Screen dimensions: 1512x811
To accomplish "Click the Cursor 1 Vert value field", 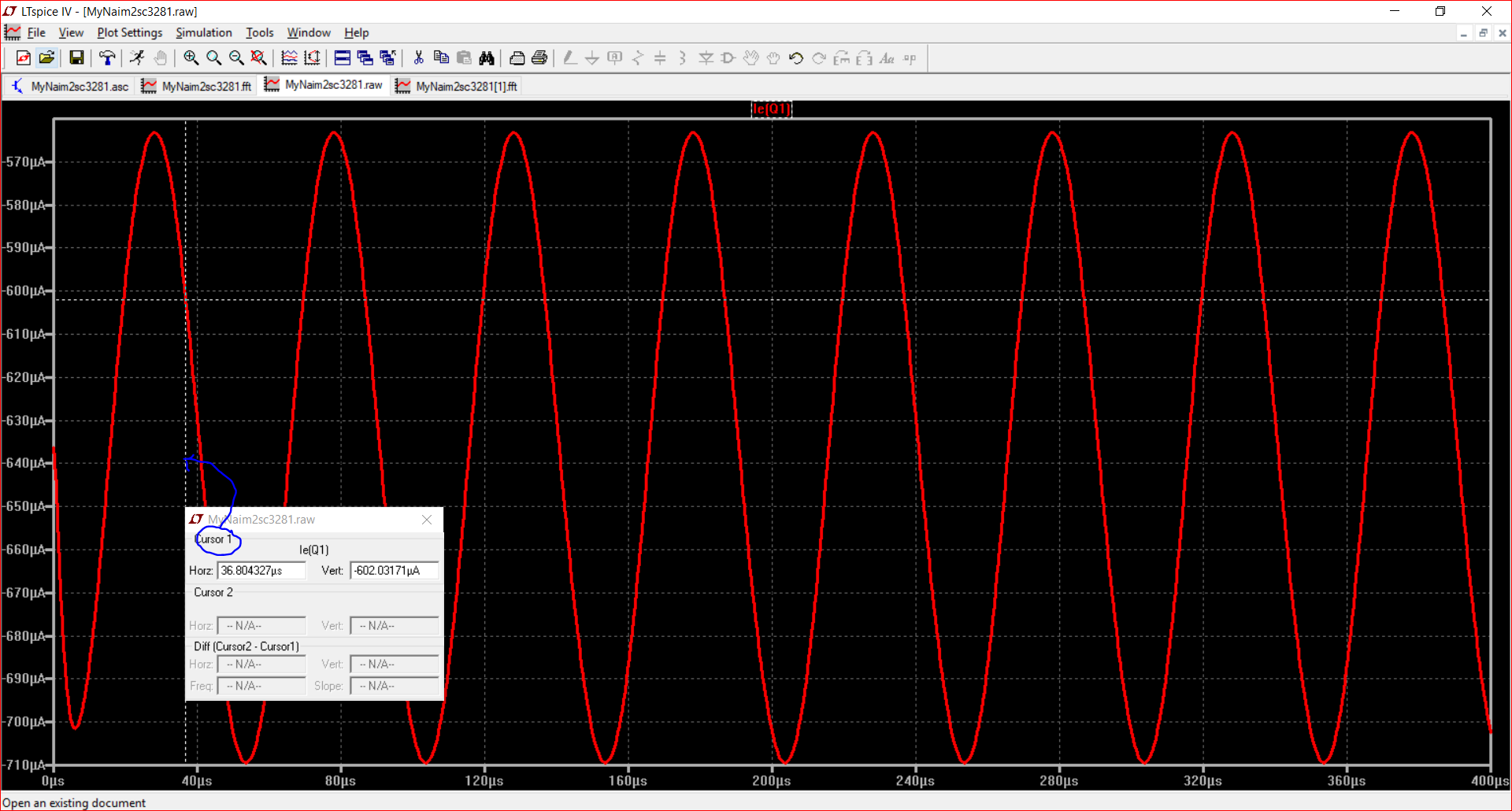I will (x=395, y=571).
